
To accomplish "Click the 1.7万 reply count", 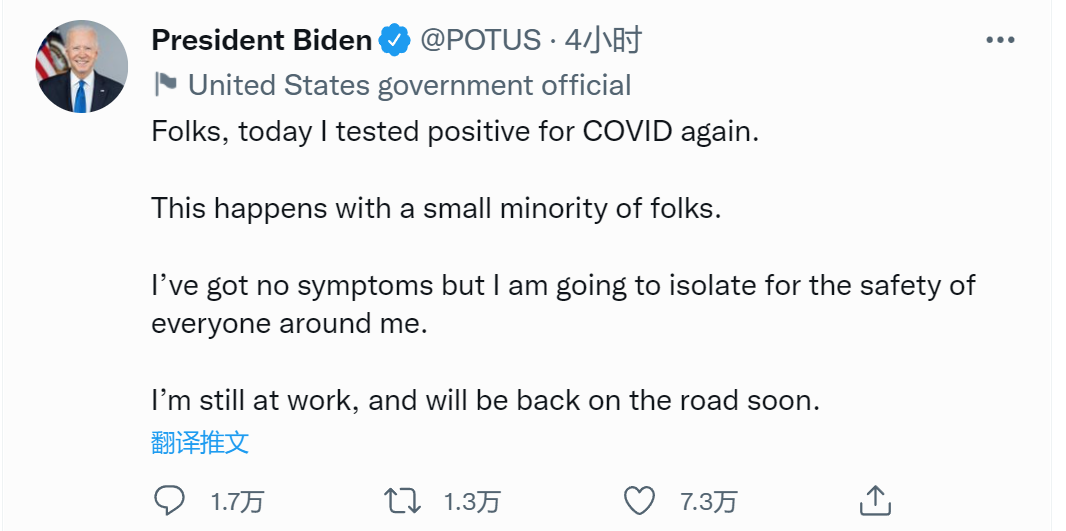I will point(237,500).
